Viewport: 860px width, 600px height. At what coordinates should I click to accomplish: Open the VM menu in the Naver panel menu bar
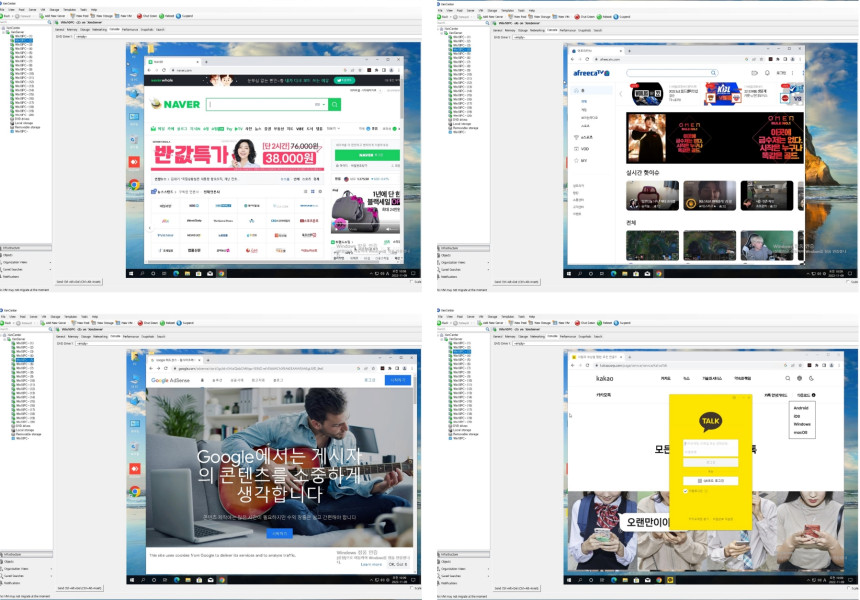[43, 10]
